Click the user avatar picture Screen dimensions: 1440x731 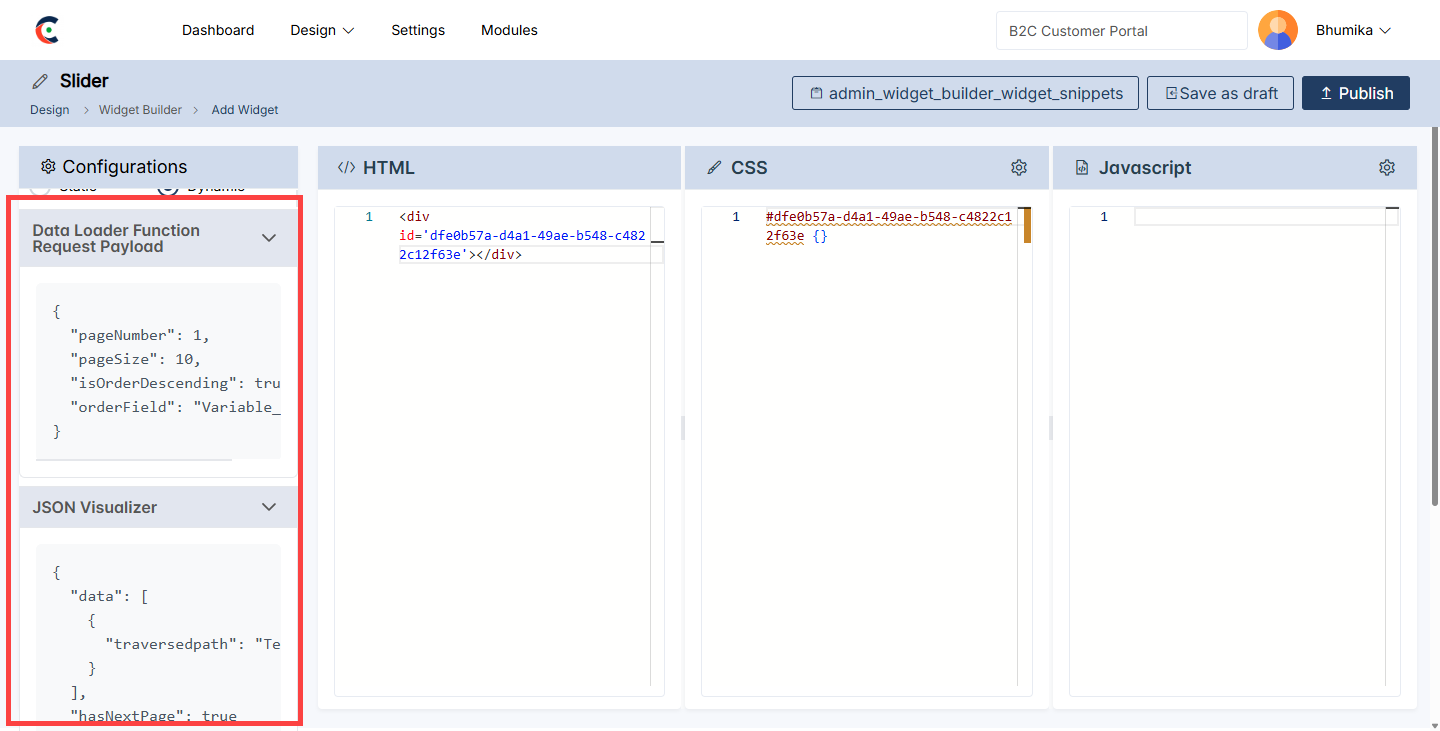tap(1277, 30)
